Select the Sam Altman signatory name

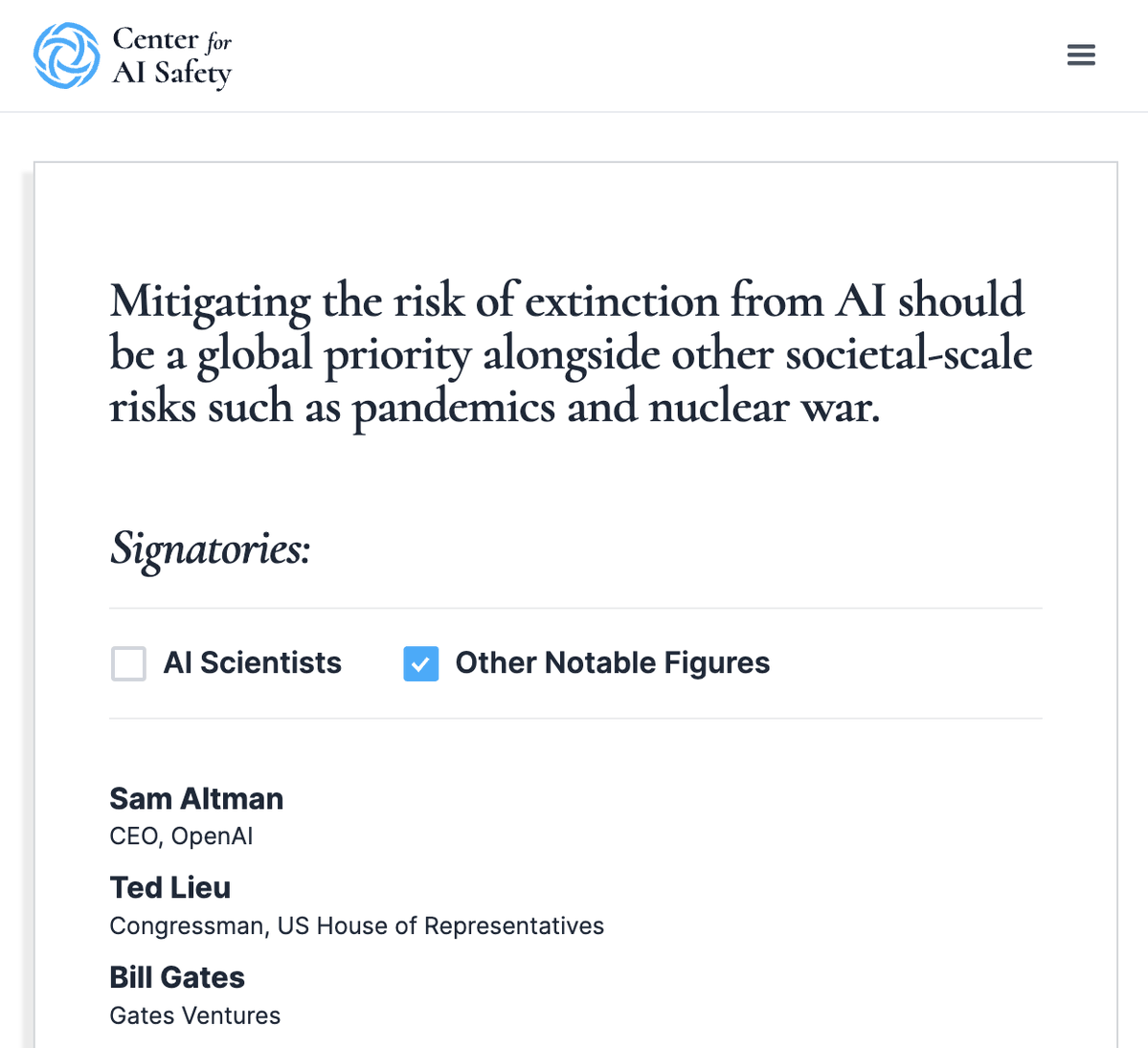pyautogui.click(x=196, y=798)
